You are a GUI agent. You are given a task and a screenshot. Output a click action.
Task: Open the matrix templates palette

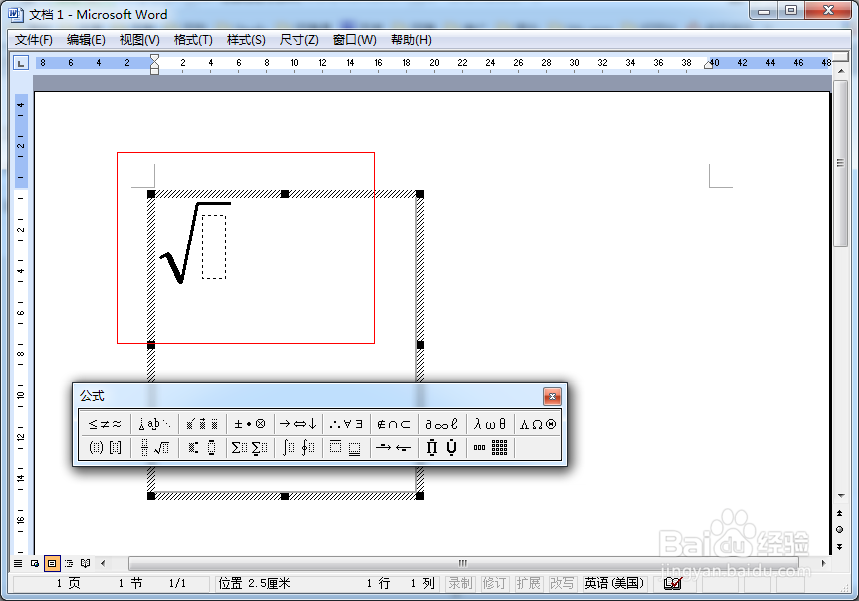click(490, 448)
